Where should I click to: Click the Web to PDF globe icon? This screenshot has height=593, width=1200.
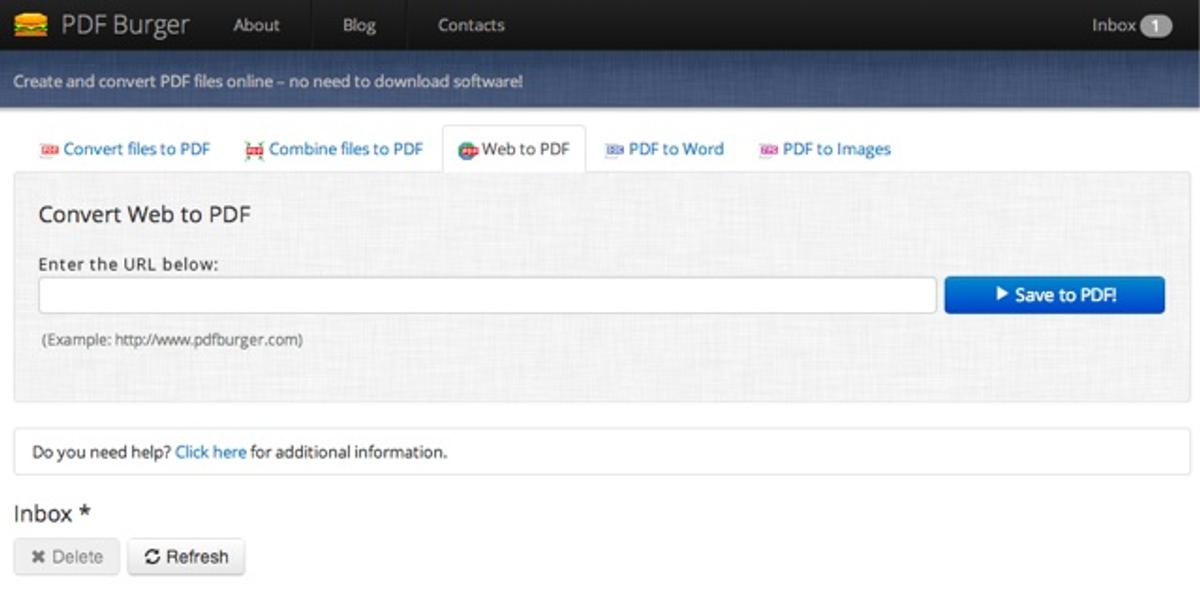pyautogui.click(x=468, y=150)
